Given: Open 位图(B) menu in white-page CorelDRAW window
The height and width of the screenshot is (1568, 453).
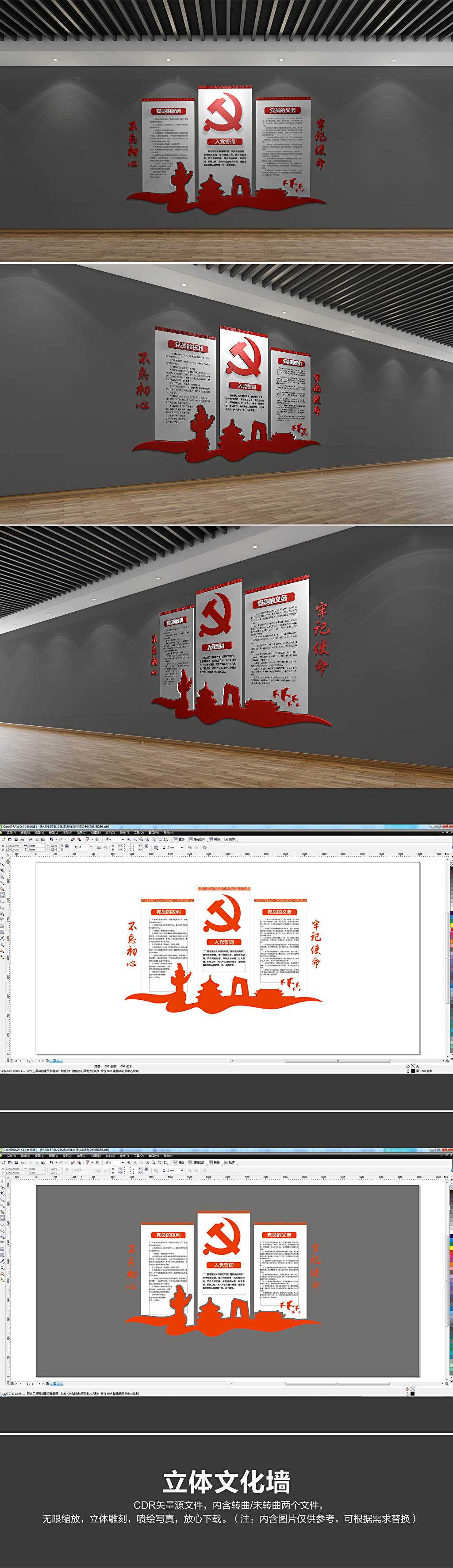Looking at the screenshot, I should coord(96,832).
